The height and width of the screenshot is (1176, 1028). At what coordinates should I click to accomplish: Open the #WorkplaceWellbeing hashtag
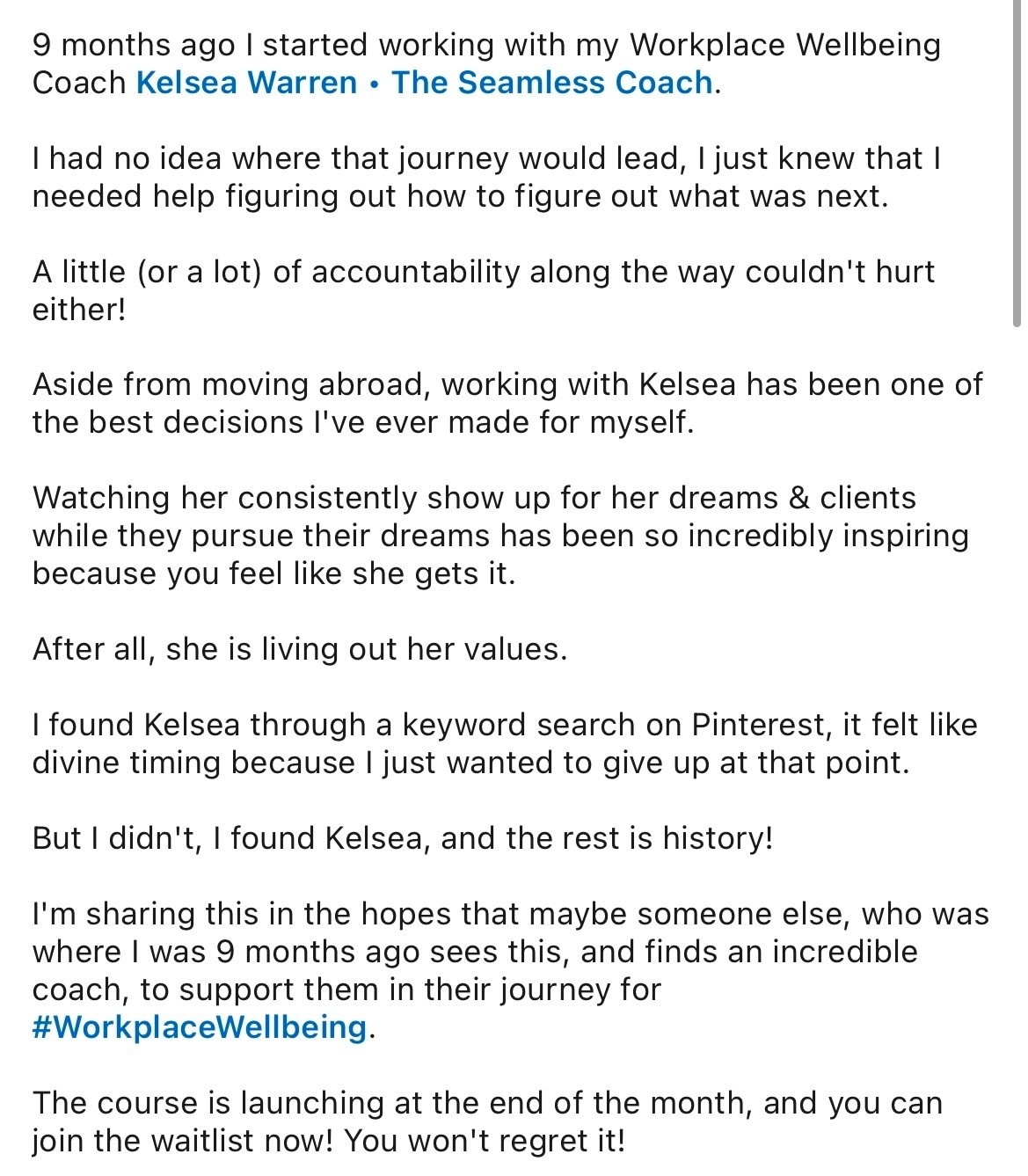click(x=200, y=1027)
